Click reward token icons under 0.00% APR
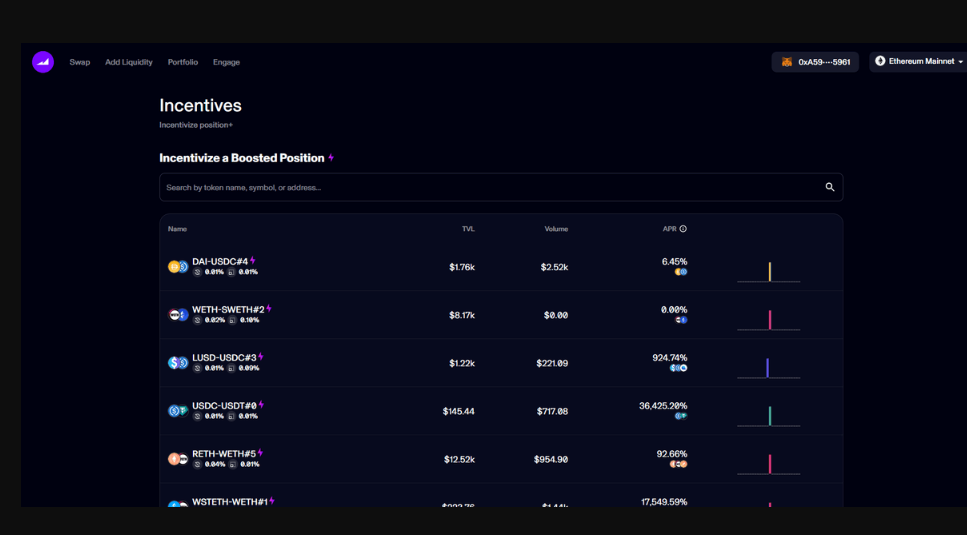The height and width of the screenshot is (535, 967). click(x=681, y=320)
